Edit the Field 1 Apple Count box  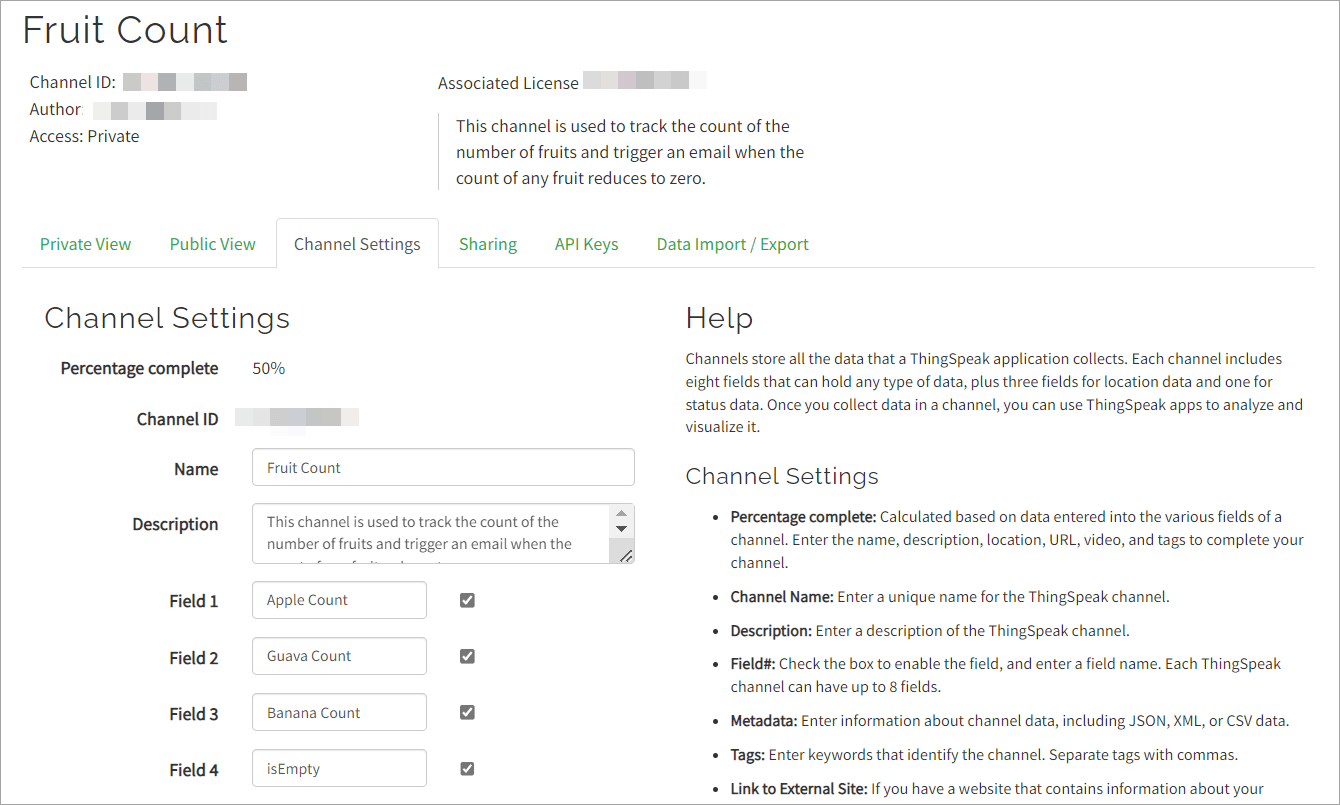pyautogui.click(x=339, y=600)
